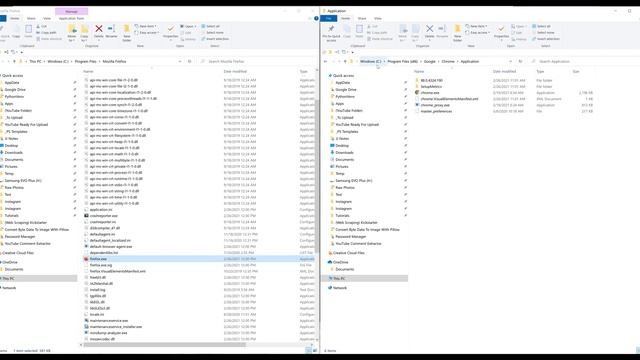
Task: Click Google breadcrumb in Application window
Action: (429, 61)
